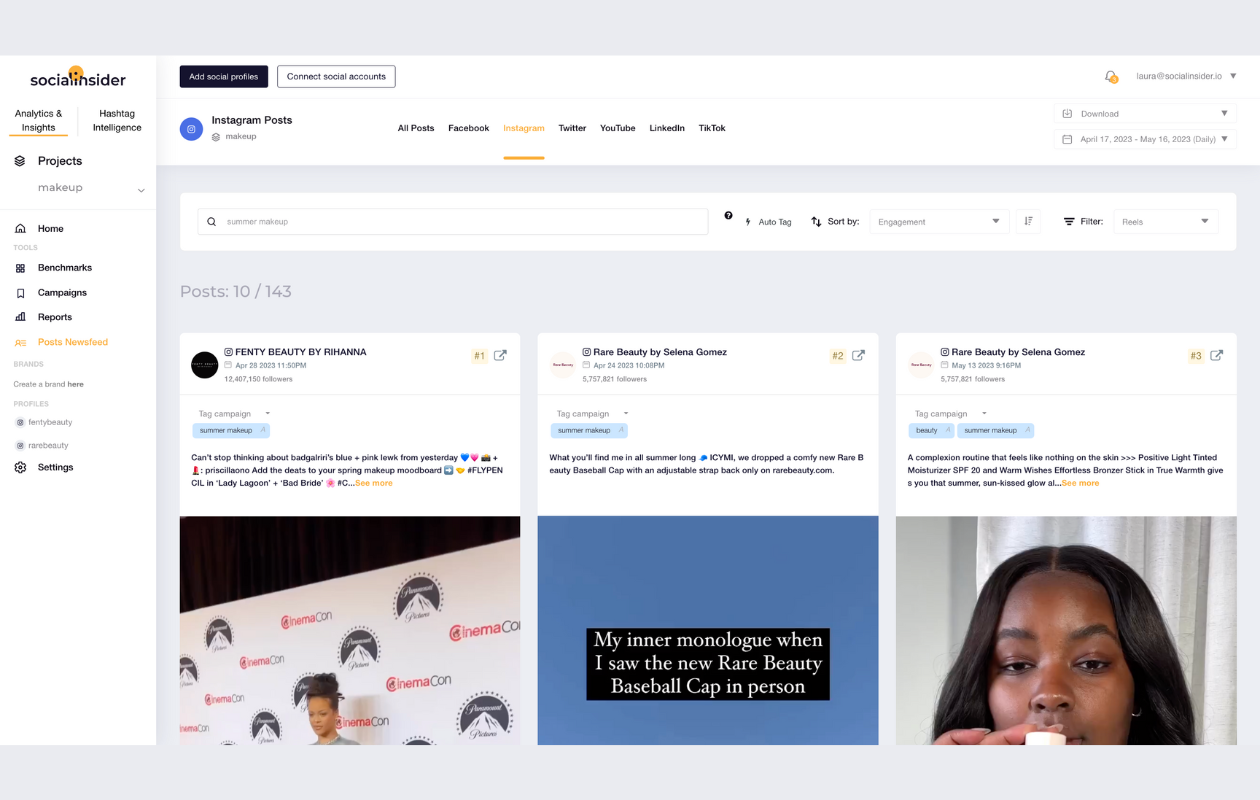This screenshot has height=800, width=1260.
Task: Open the Hashtag Intelligence tab
Action: click(x=117, y=120)
